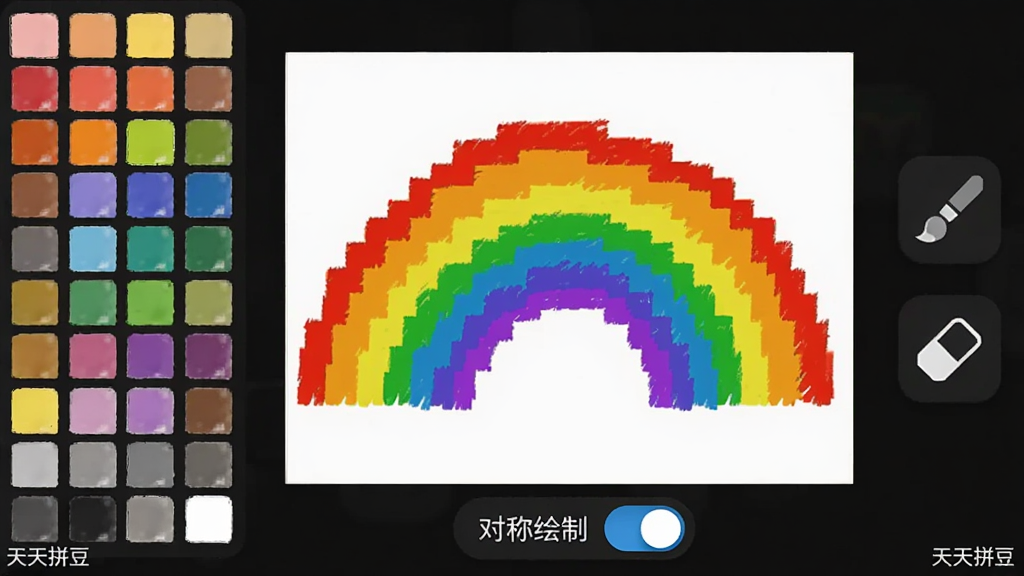
Task: Pick the olive green swatch beside lime green
Action: pyautogui.click(x=208, y=142)
